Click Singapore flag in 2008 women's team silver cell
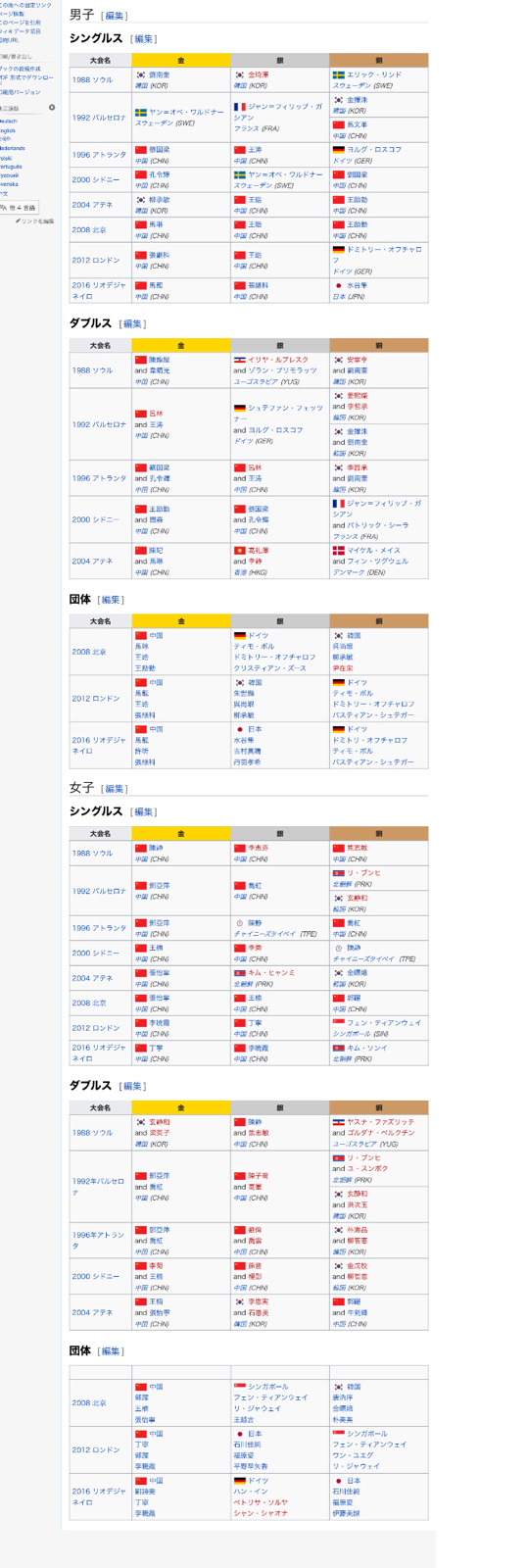527x1568 pixels. (x=240, y=1388)
